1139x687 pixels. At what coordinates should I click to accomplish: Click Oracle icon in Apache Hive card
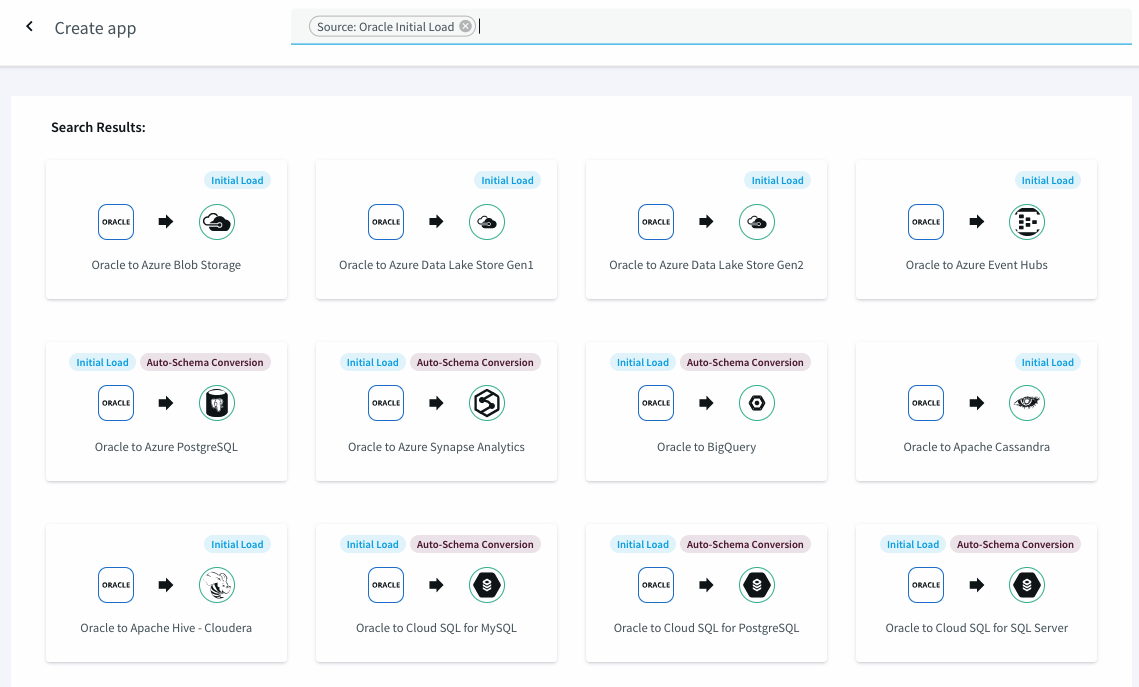click(x=116, y=585)
